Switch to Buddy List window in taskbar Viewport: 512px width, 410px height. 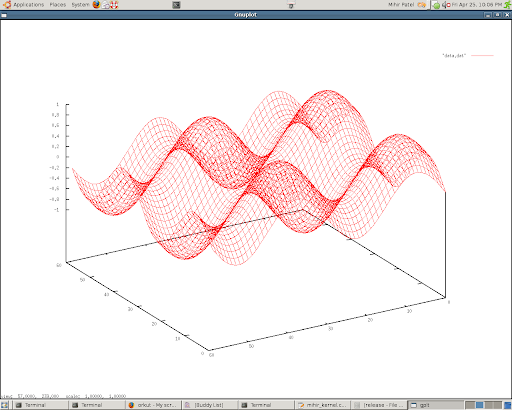(x=210, y=405)
